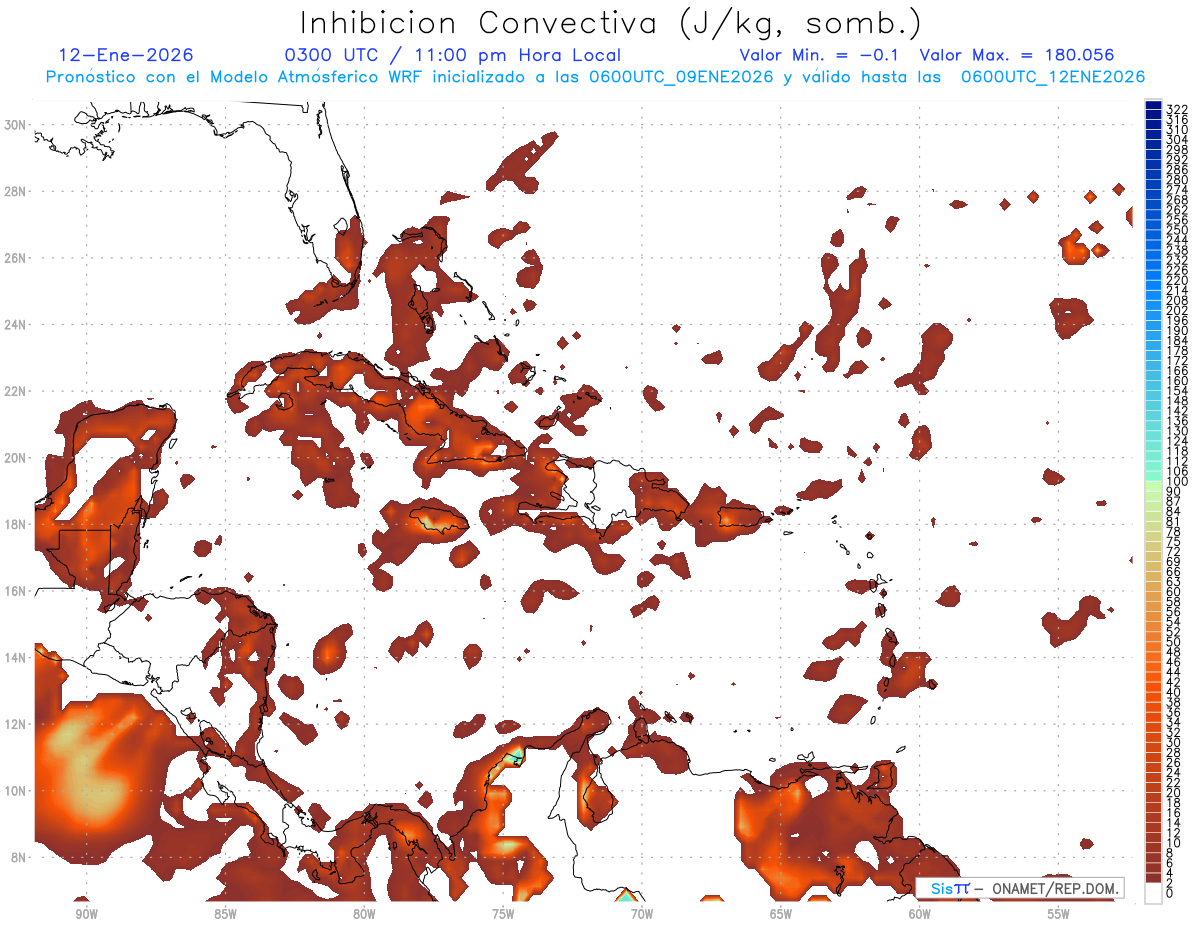Click the initialization time '0600UTC_09ENE2026'
Screen dimensions: 1200x927
[681, 77]
